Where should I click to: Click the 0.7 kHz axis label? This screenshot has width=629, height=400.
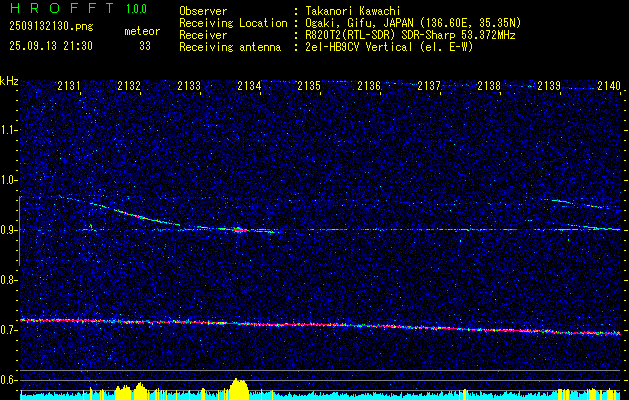[7, 330]
